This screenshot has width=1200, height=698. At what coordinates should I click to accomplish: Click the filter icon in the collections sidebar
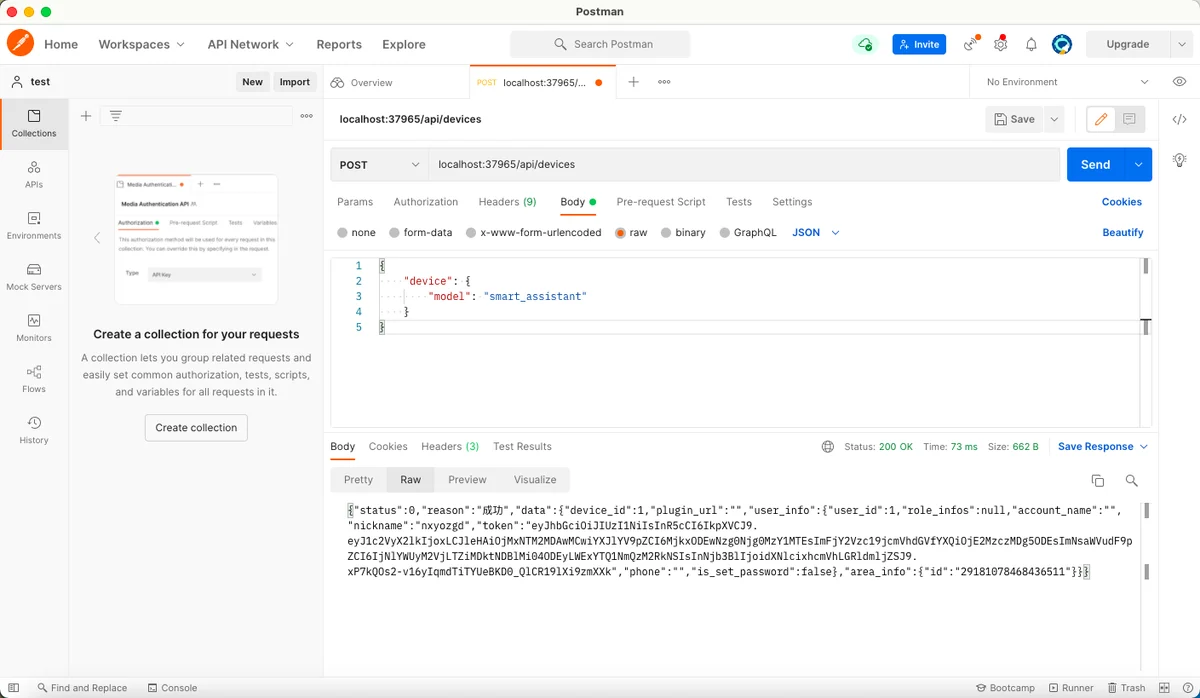click(x=116, y=116)
